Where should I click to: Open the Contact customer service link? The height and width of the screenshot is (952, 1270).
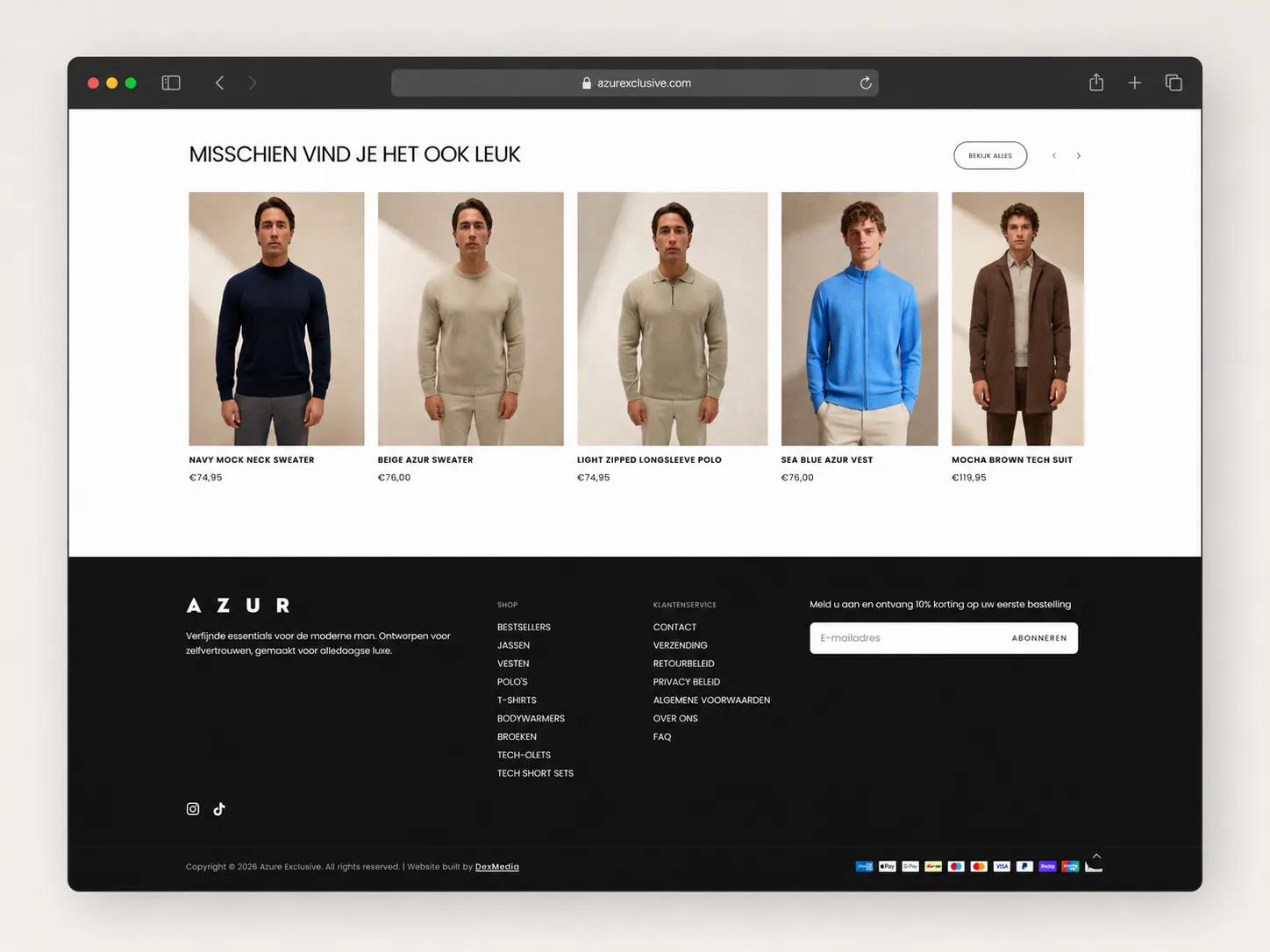pos(674,628)
